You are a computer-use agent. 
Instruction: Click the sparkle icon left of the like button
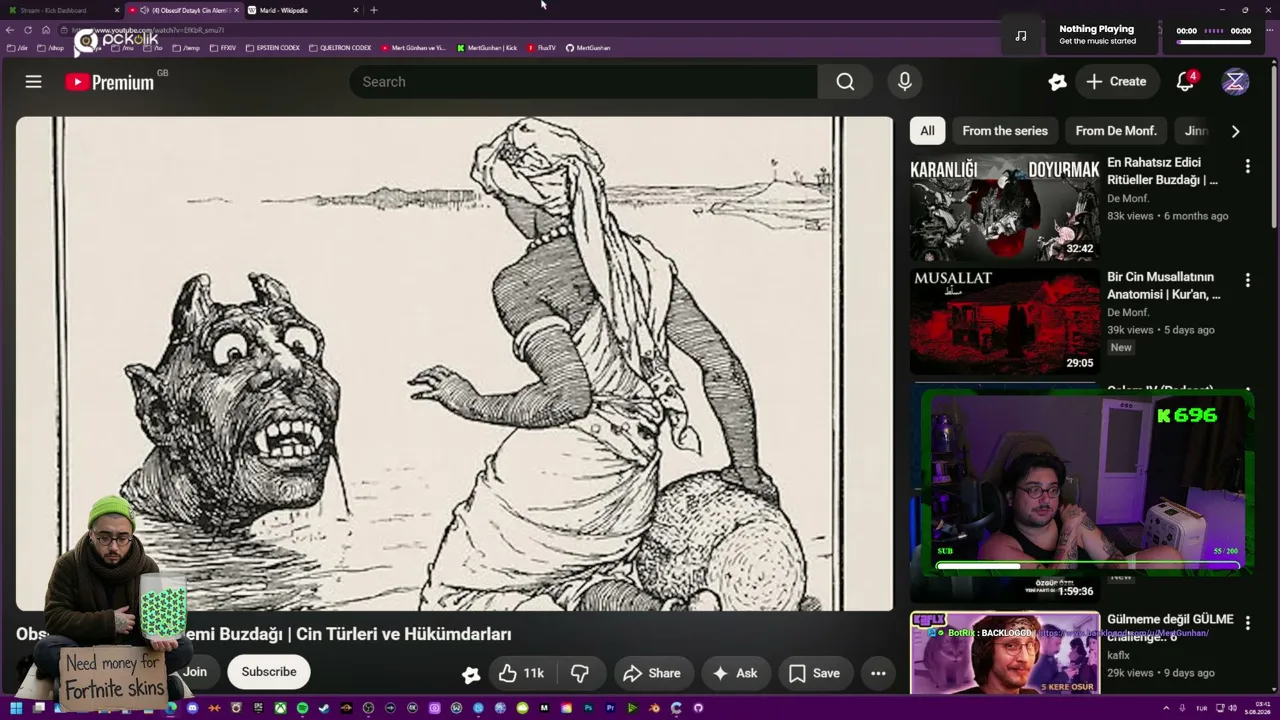471,674
